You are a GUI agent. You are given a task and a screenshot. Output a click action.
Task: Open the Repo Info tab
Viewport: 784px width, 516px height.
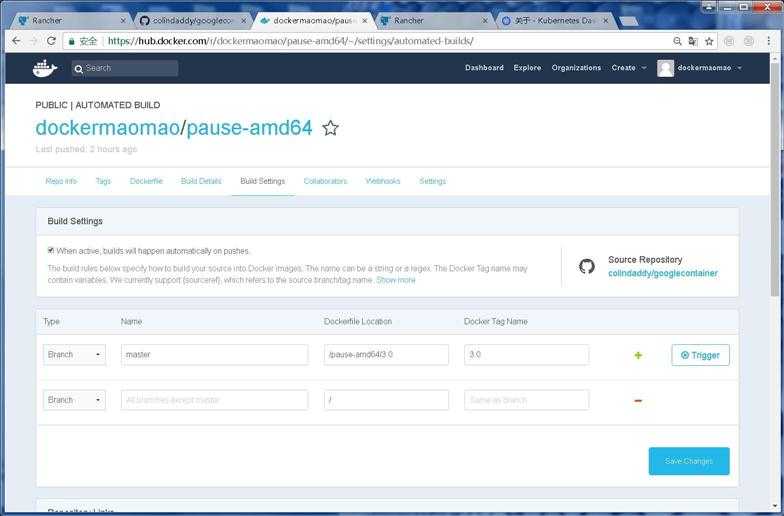click(x=61, y=181)
